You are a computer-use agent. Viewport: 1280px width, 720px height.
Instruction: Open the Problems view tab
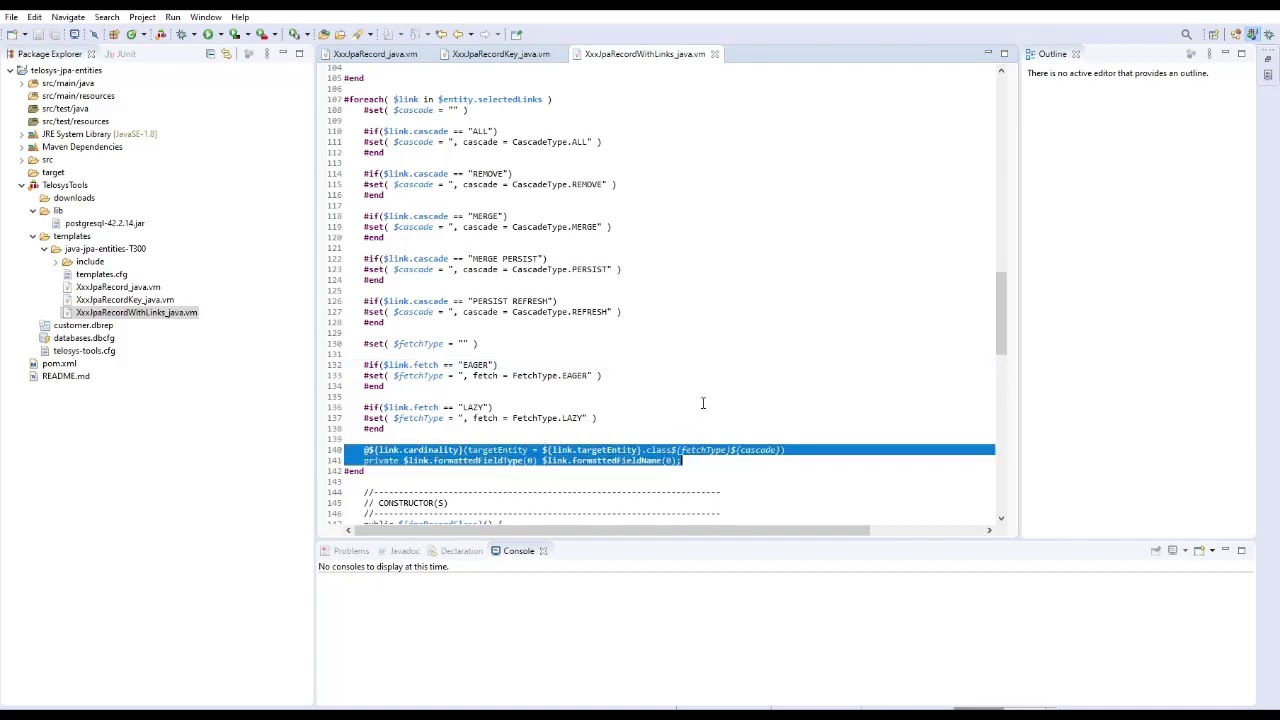(x=351, y=551)
